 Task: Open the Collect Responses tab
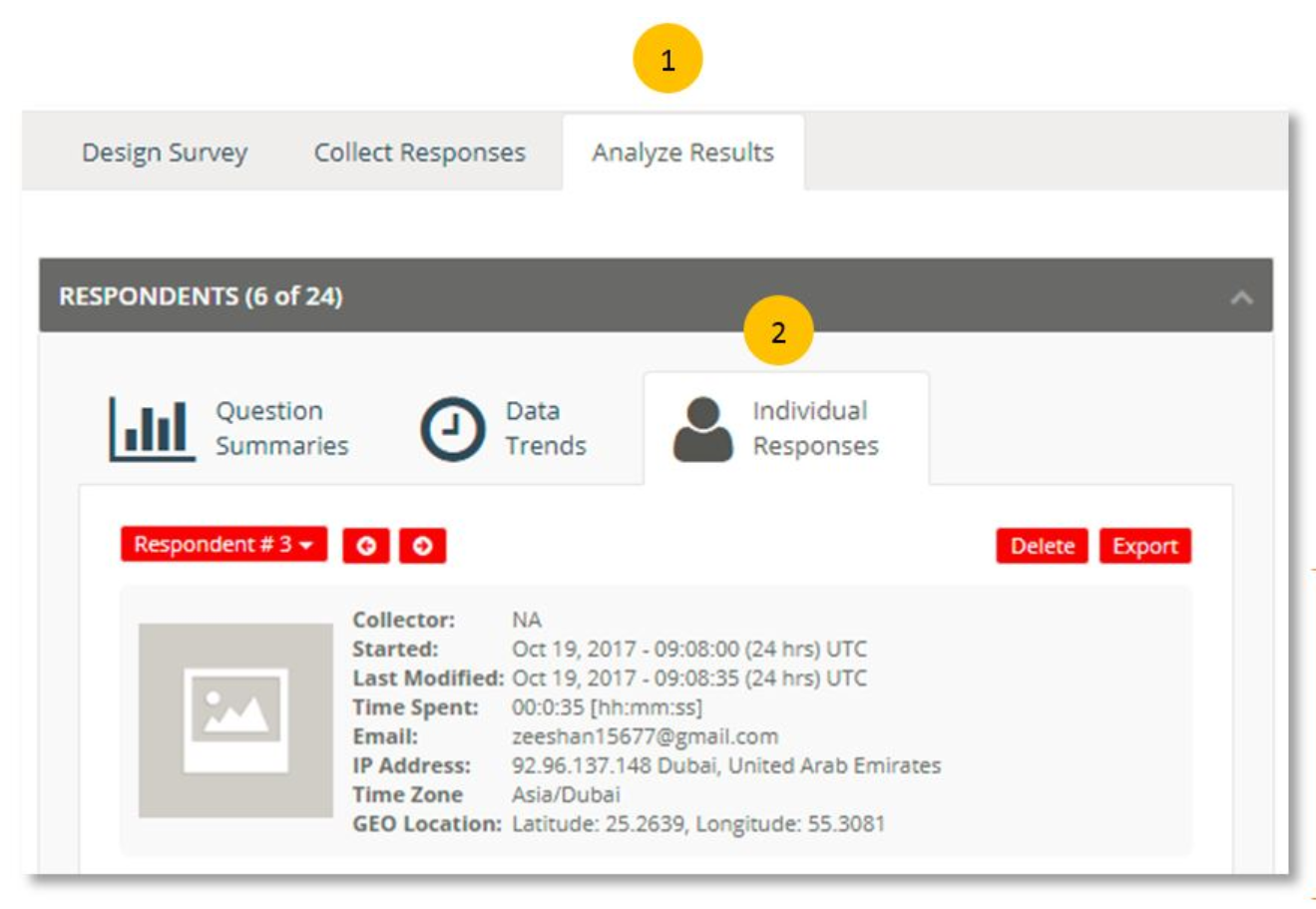419,153
